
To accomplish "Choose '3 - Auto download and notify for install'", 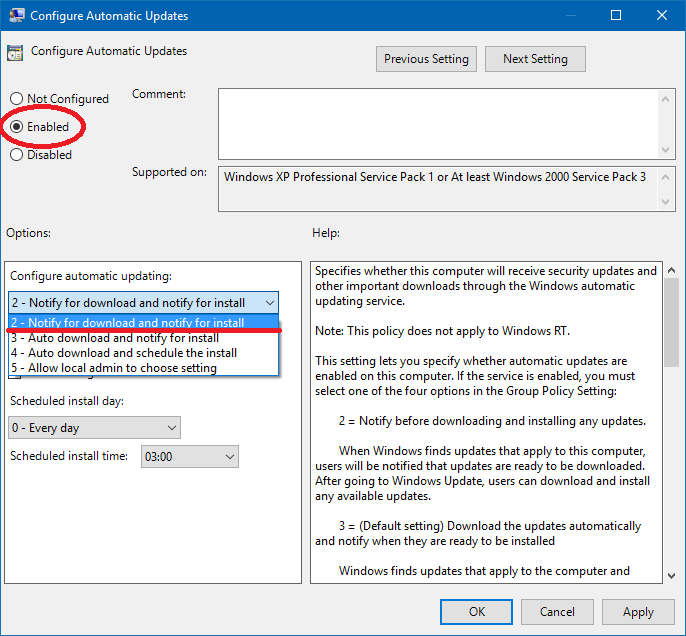I will (144, 338).
